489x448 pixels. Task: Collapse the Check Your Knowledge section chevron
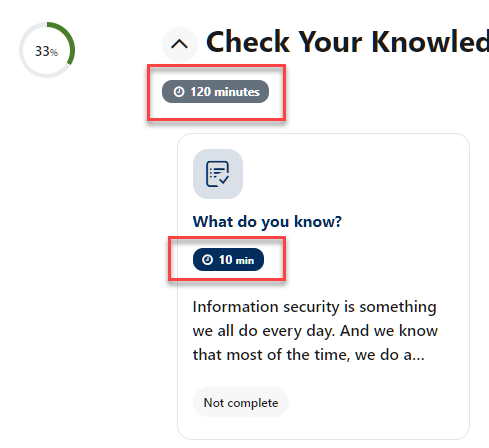tap(180, 44)
